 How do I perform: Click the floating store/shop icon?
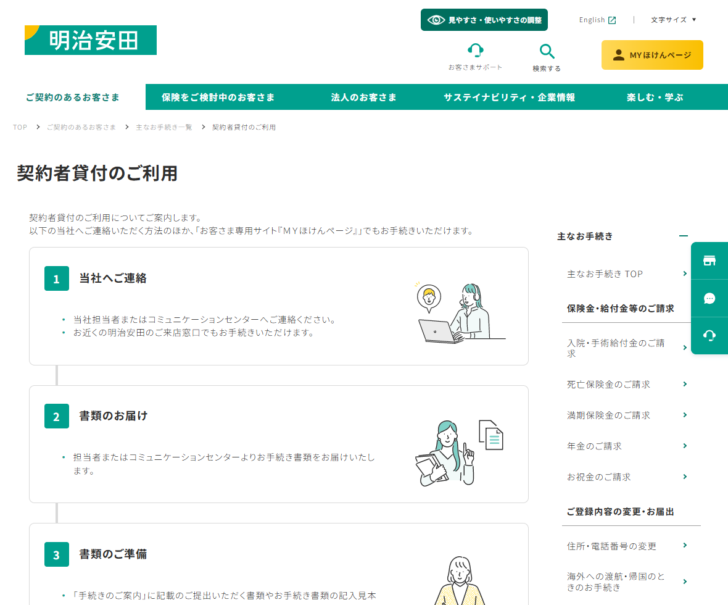tap(709, 260)
